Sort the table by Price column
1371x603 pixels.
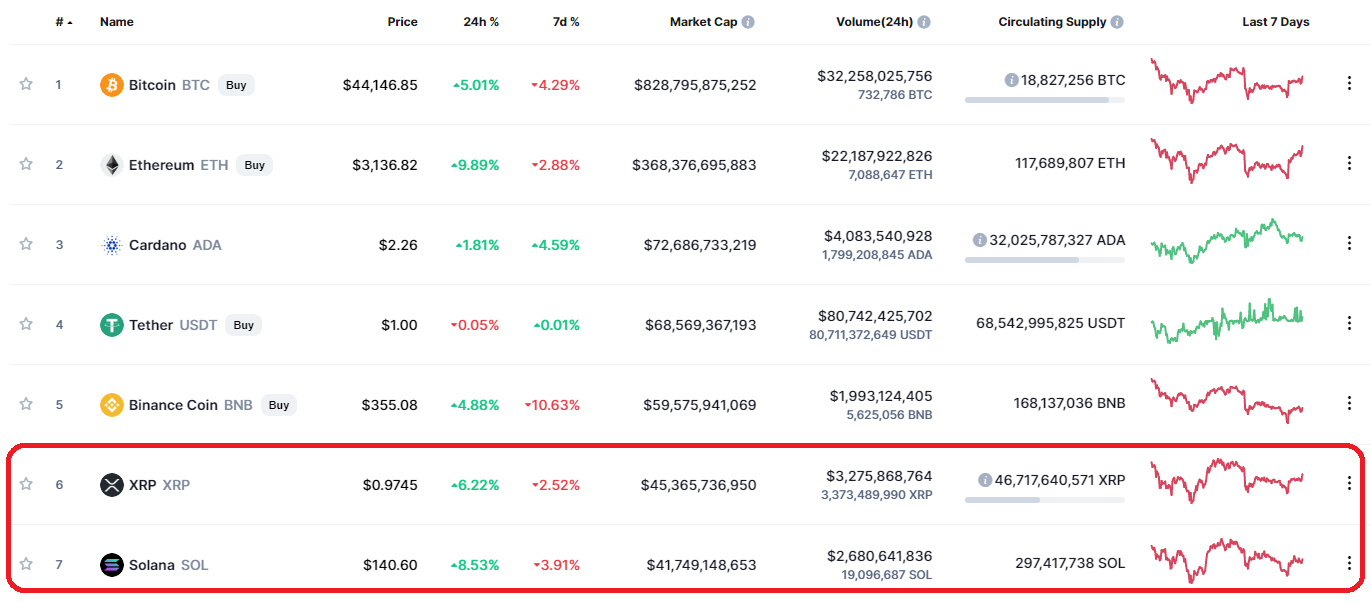(403, 22)
